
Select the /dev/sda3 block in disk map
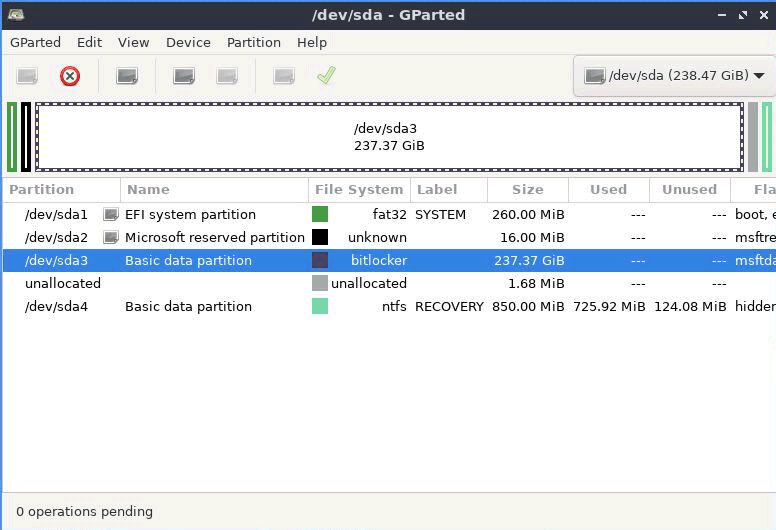tap(389, 137)
